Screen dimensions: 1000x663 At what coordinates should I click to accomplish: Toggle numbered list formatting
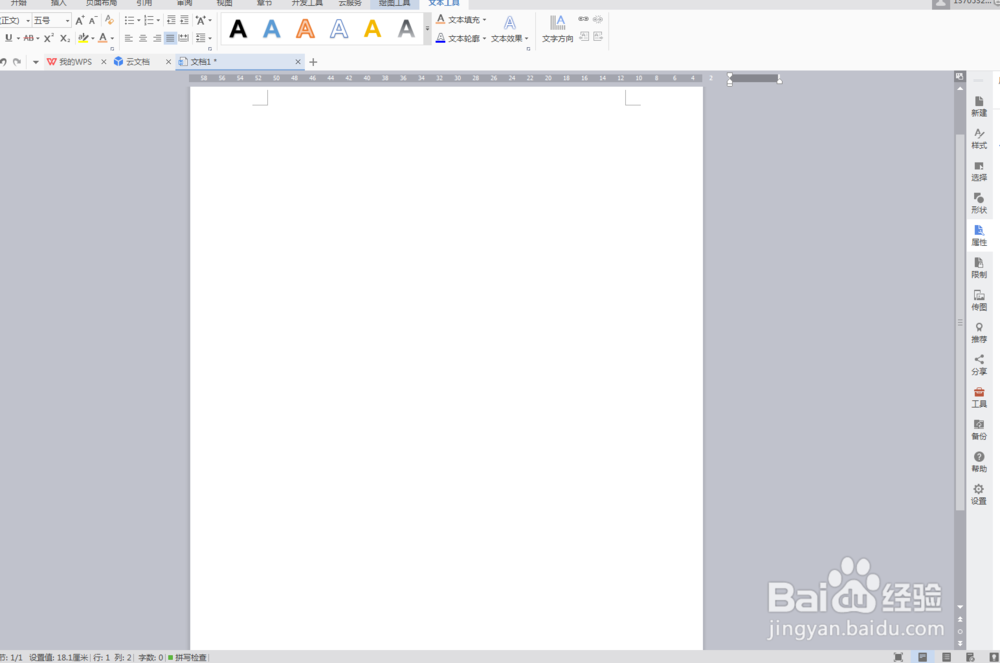pos(149,20)
